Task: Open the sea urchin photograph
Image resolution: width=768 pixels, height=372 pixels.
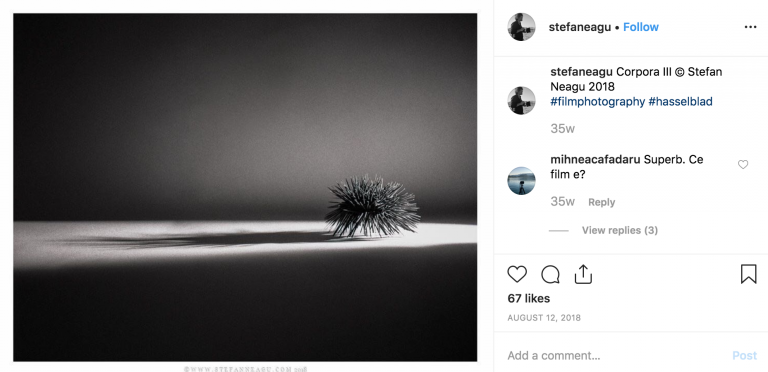Action: point(245,187)
